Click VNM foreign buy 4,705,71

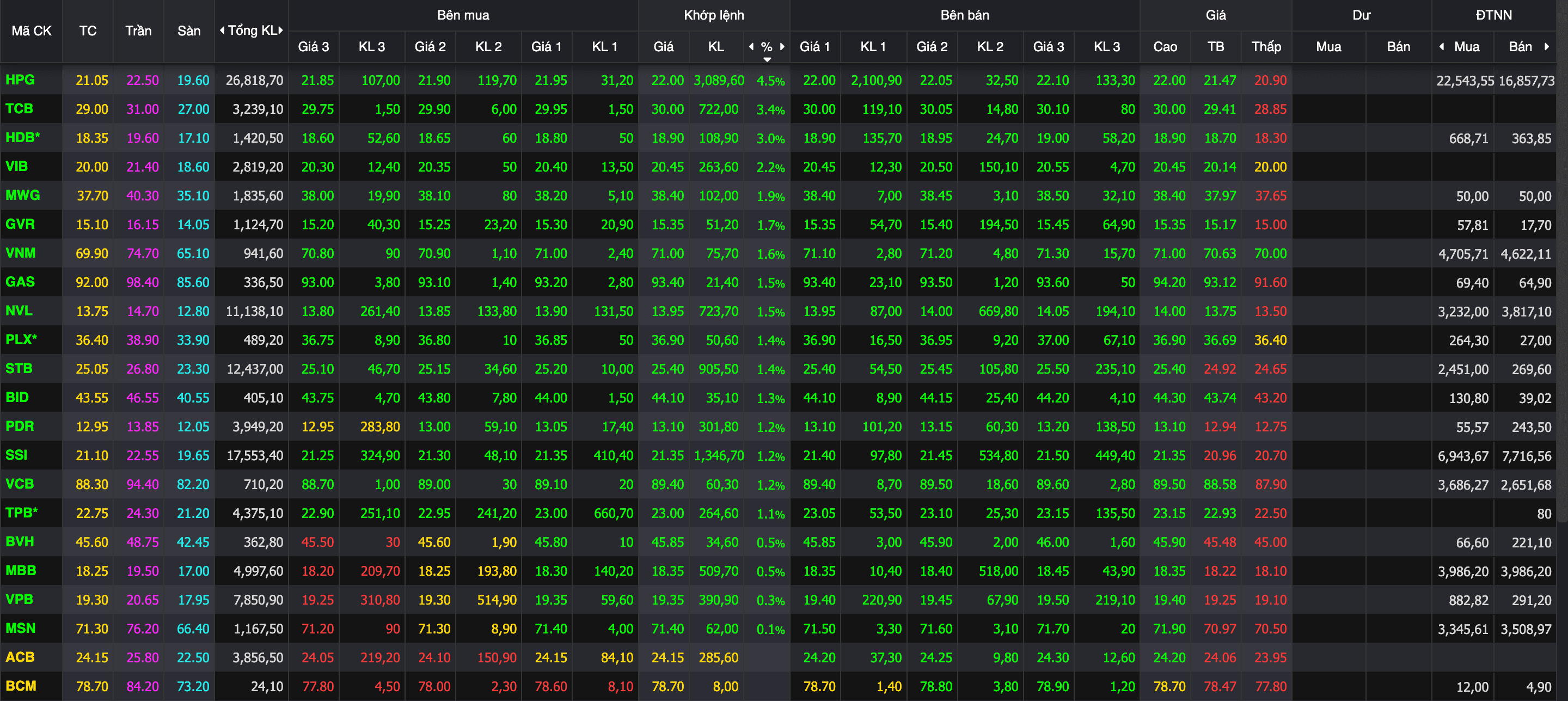(x=1463, y=254)
